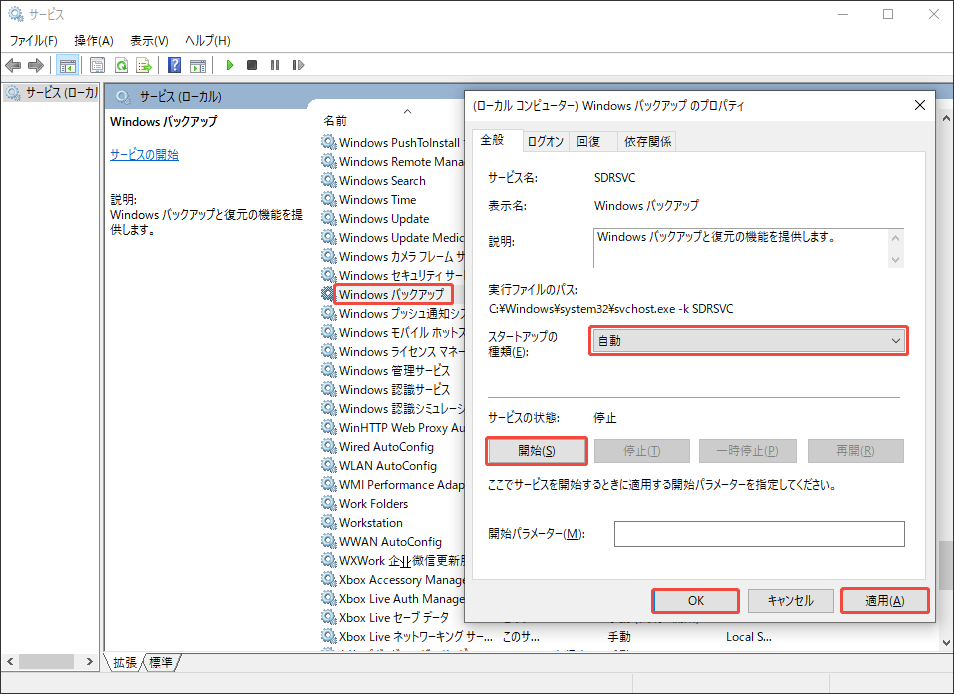The image size is (954, 694).
Task: Switch to the 拡張 view tab
Action: 125,662
